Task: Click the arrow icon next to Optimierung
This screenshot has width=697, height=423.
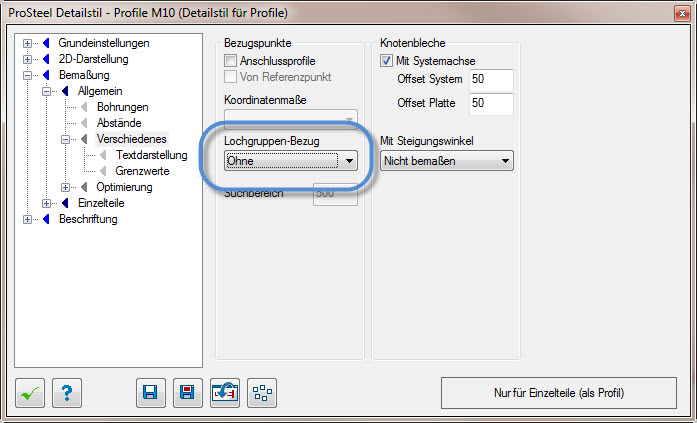Action: 84,187
